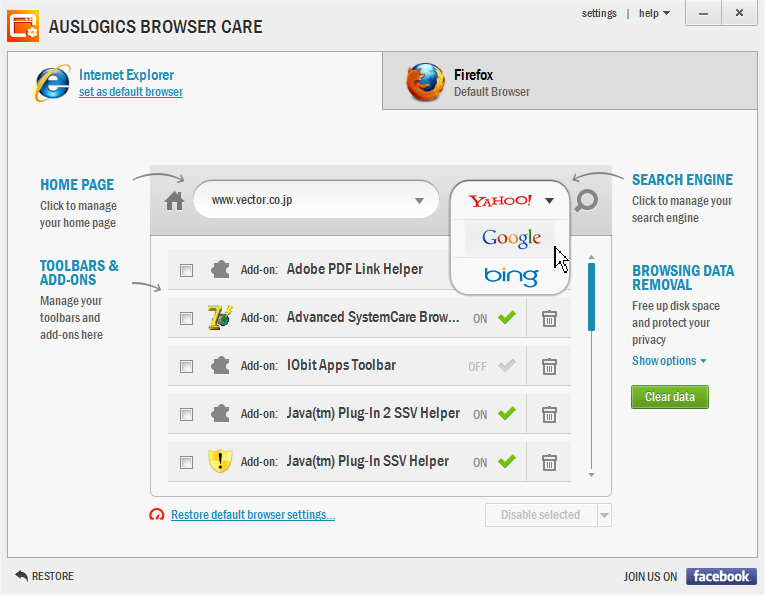765x595 pixels.
Task: Toggle ON status of Advanced SystemCare add-on
Action: pyautogui.click(x=495, y=318)
